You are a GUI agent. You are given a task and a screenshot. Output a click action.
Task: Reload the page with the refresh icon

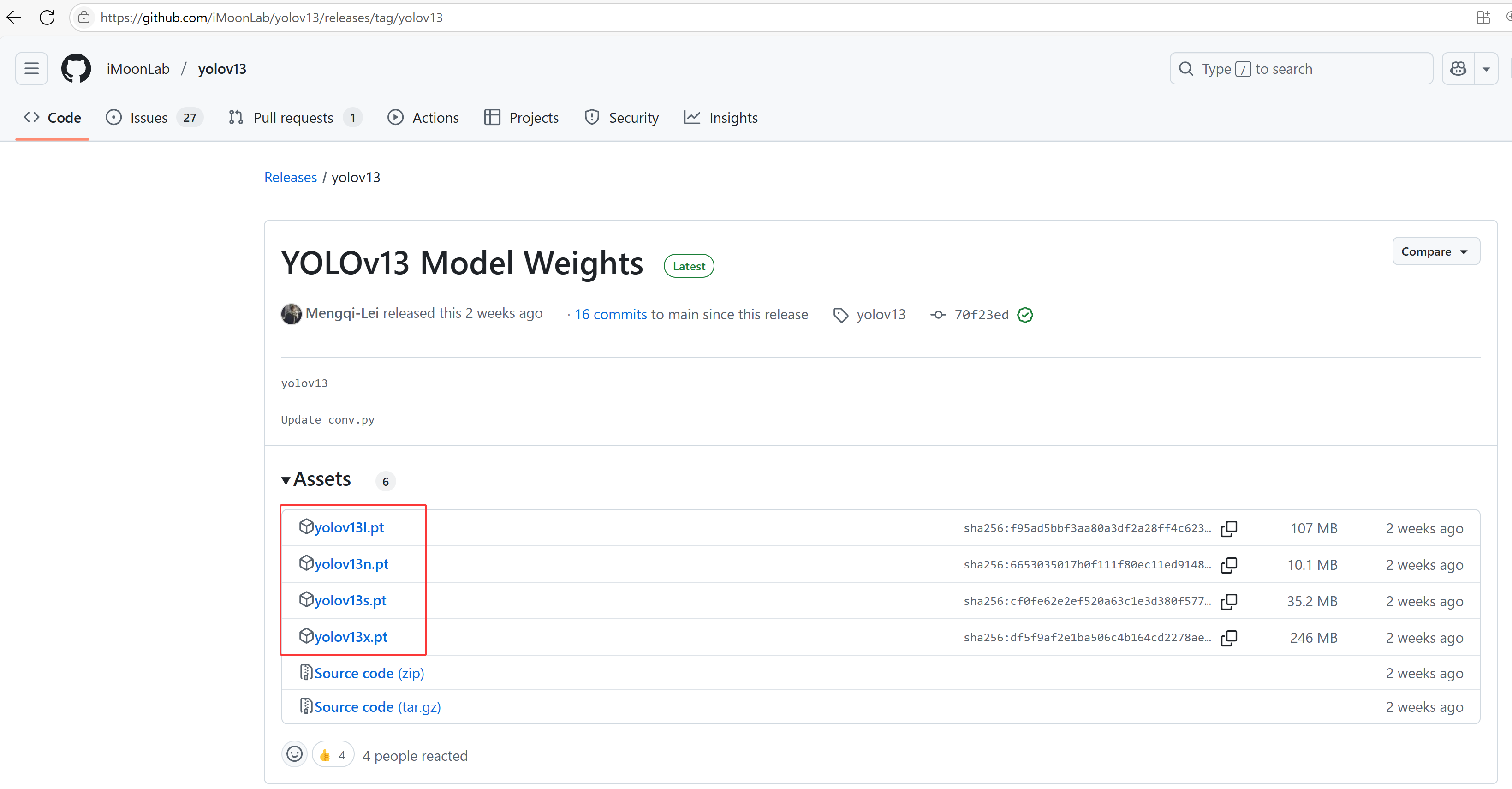pyautogui.click(x=47, y=18)
